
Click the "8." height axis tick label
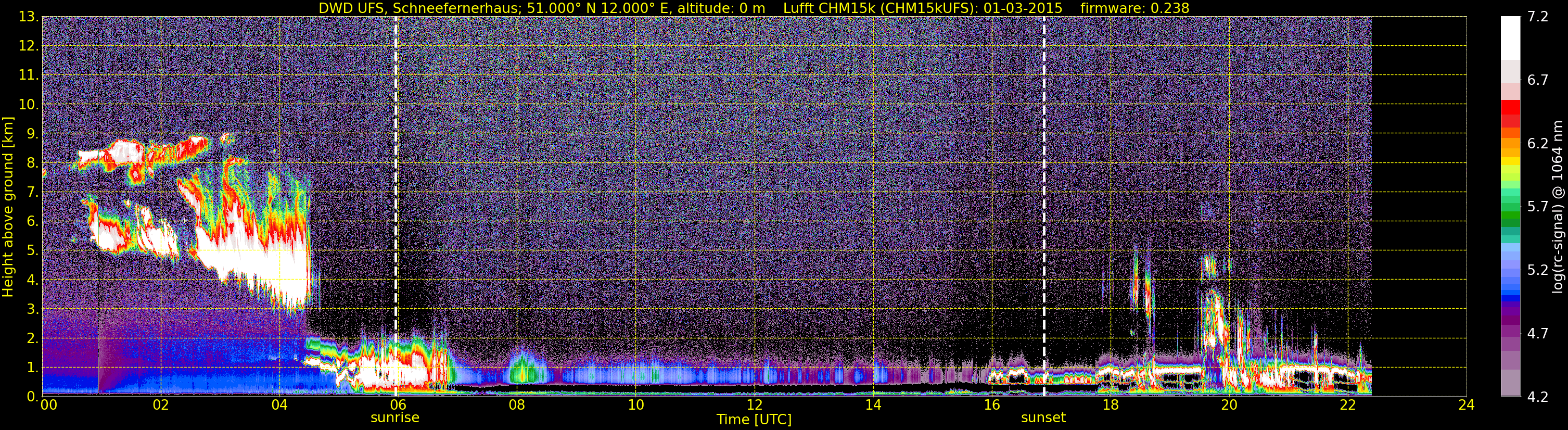pos(32,163)
